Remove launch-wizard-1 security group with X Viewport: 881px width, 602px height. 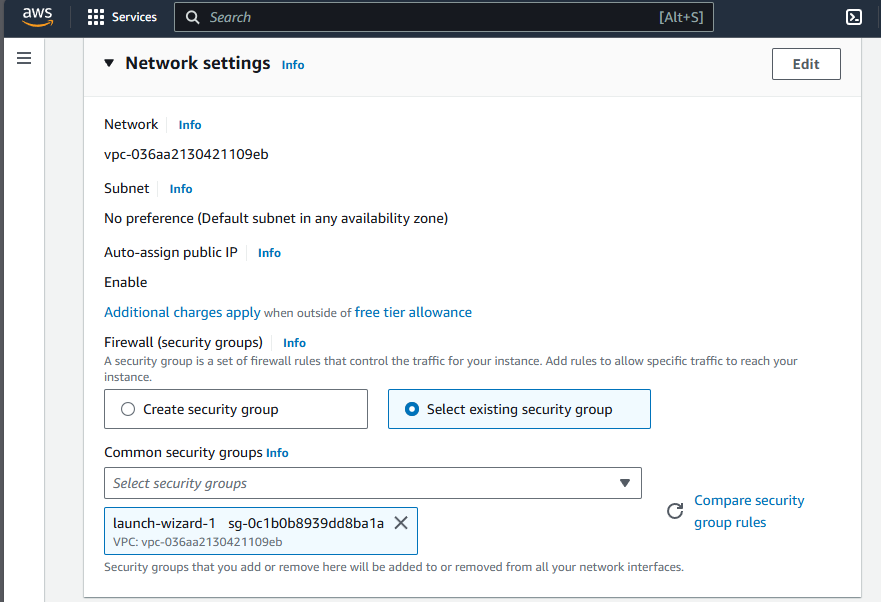pyautogui.click(x=401, y=522)
